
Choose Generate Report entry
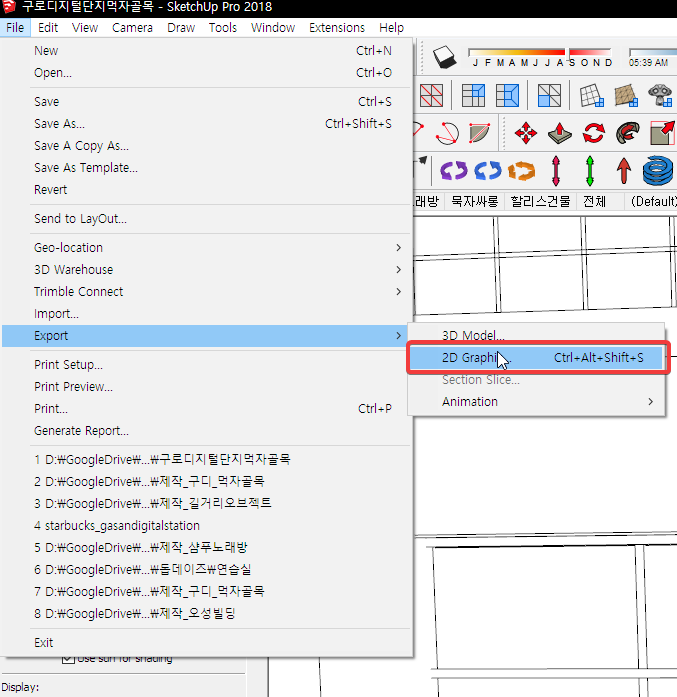(x=207, y=431)
